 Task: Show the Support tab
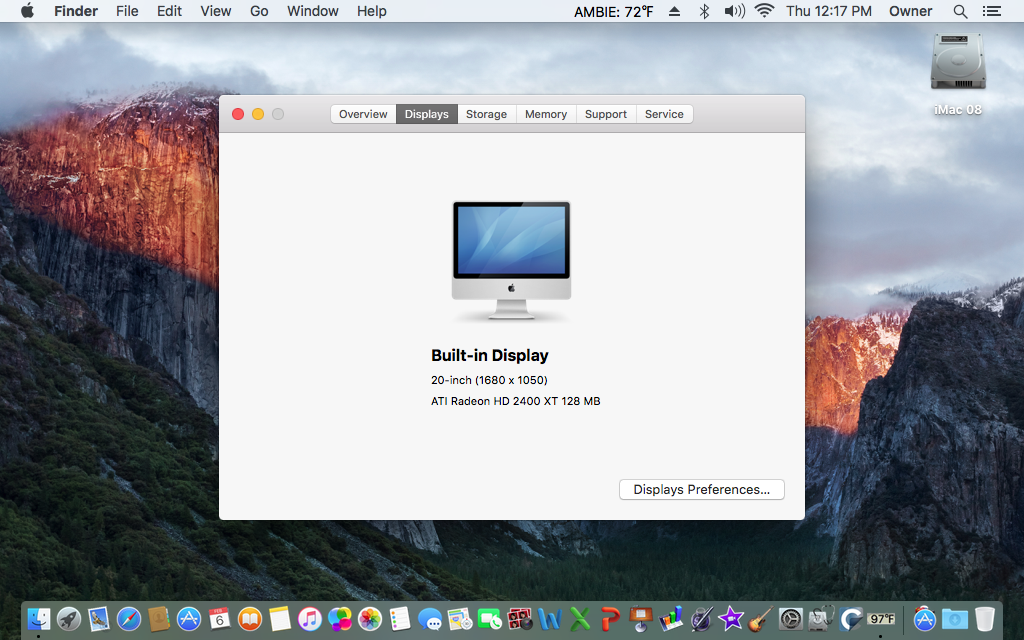606,114
